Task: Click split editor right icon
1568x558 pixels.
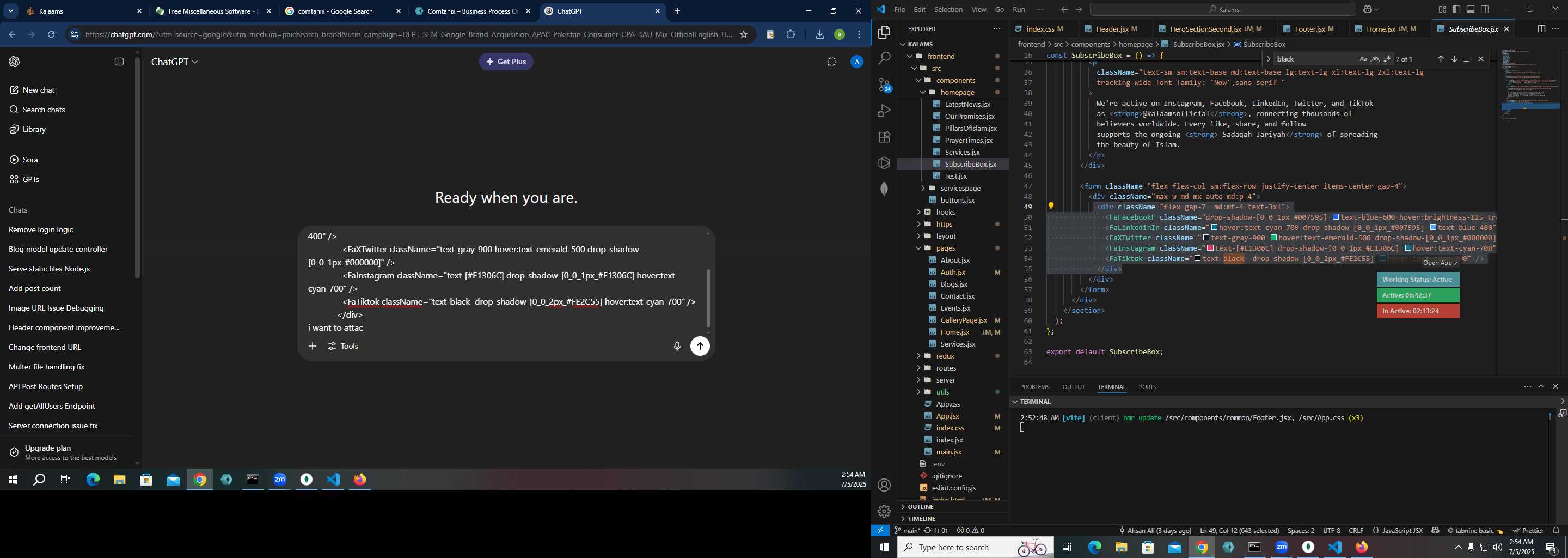Action: (x=1541, y=29)
